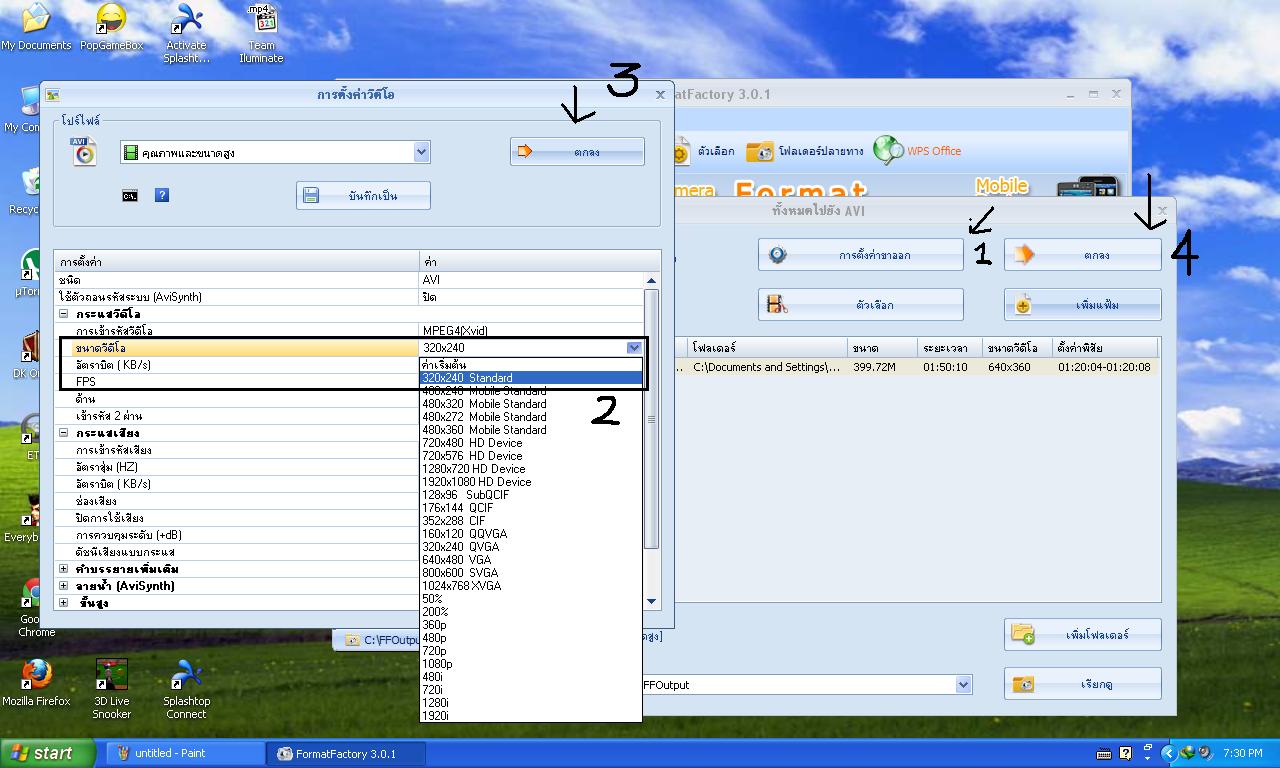Click the WPS Office toolbar icon

pyautogui.click(x=917, y=151)
